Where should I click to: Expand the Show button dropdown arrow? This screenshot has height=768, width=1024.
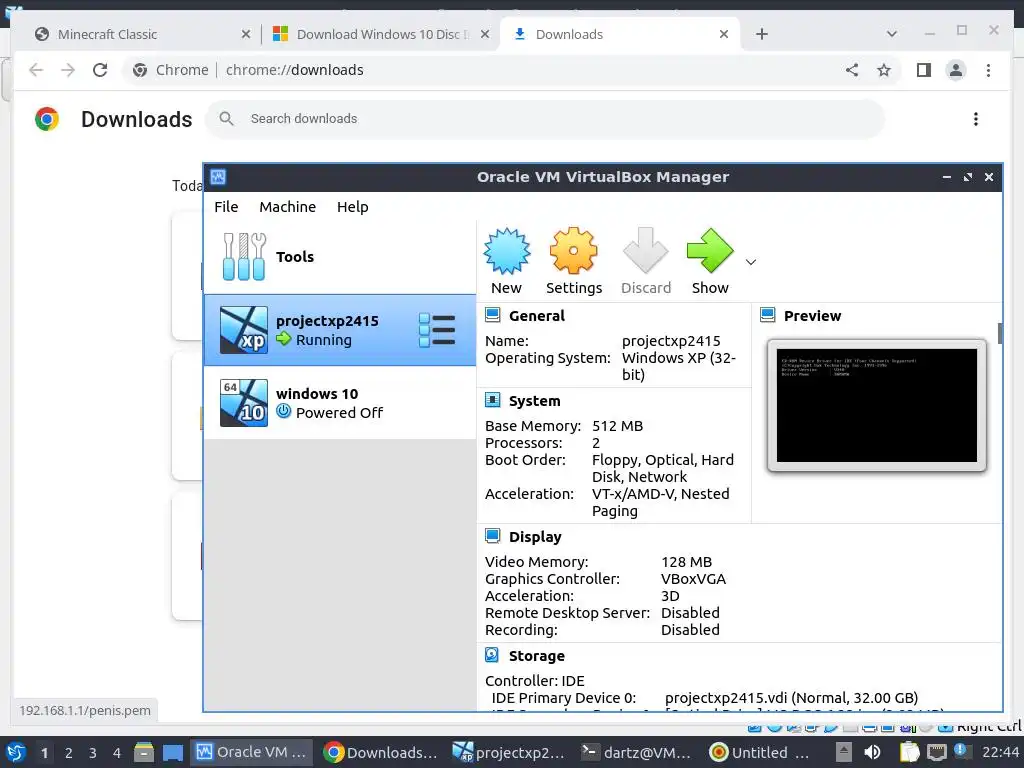pos(751,262)
